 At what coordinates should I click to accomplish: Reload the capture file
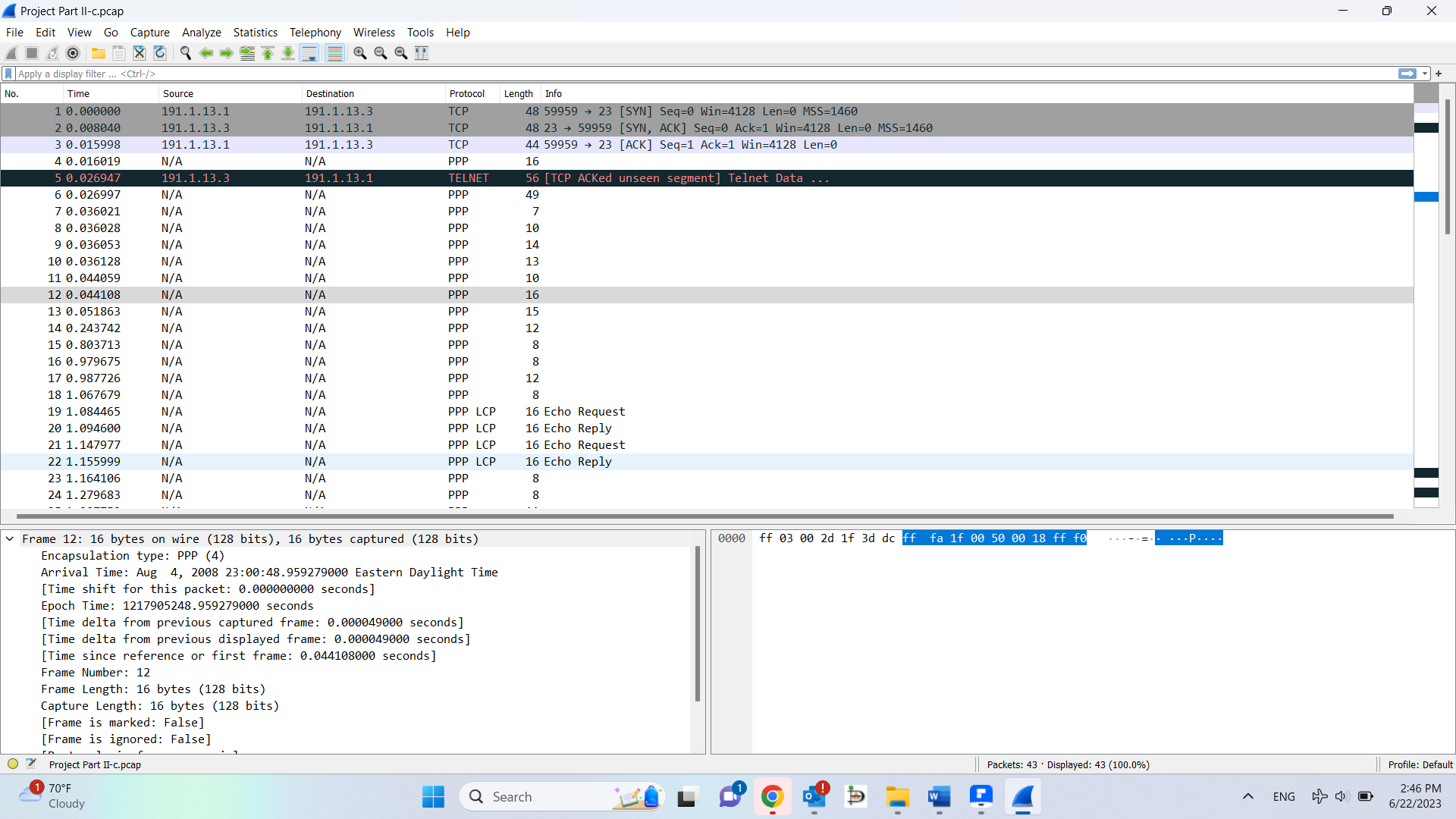tap(160, 53)
